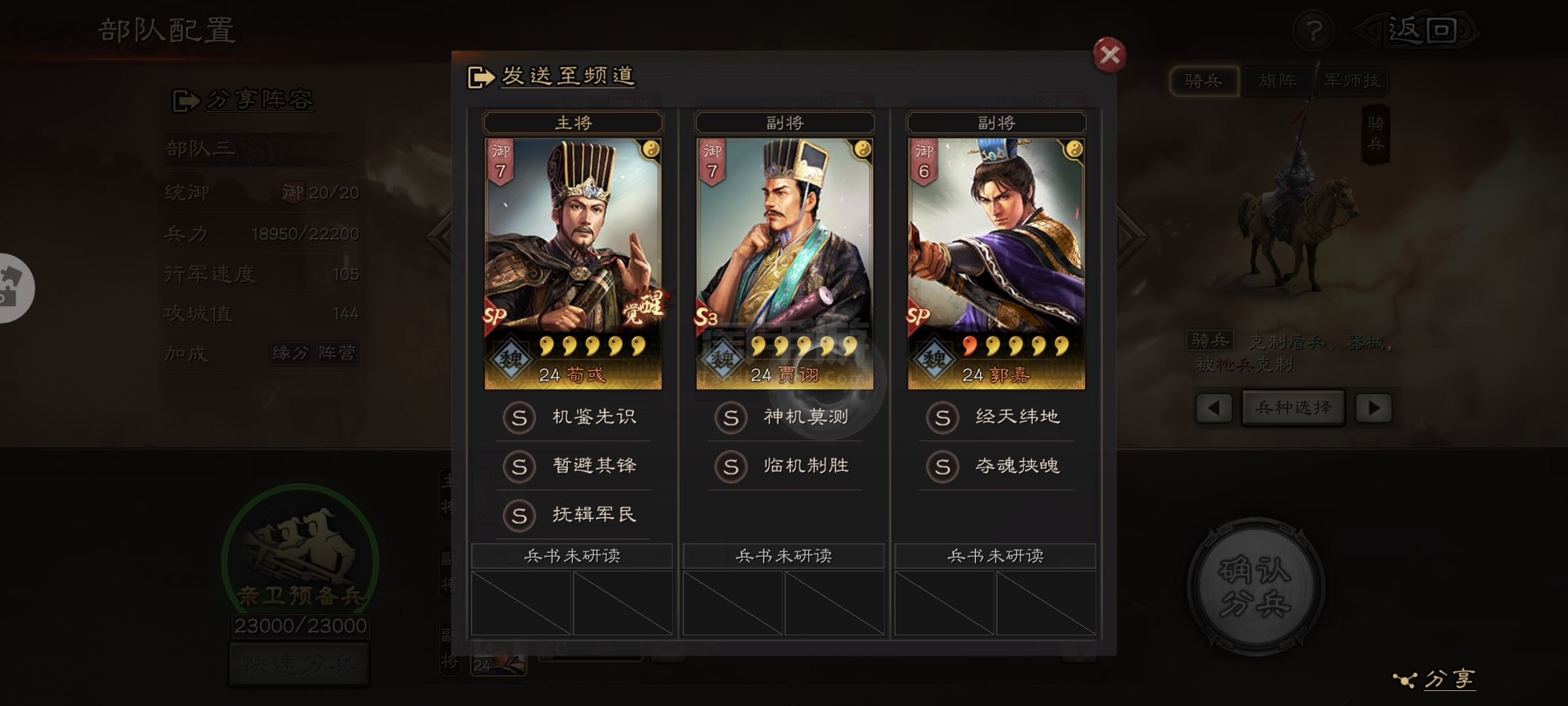Open the help question mark icon
The width and height of the screenshot is (1568, 706).
pos(1314,30)
